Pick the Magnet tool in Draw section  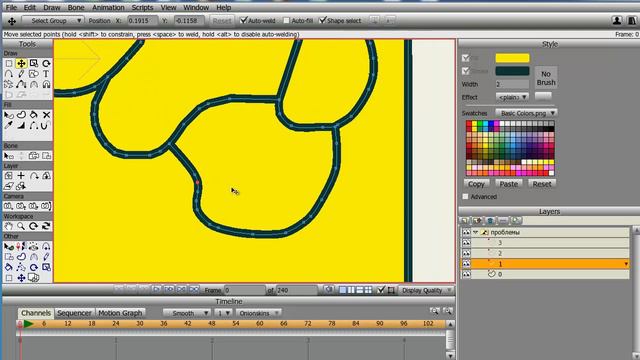[x=46, y=84]
